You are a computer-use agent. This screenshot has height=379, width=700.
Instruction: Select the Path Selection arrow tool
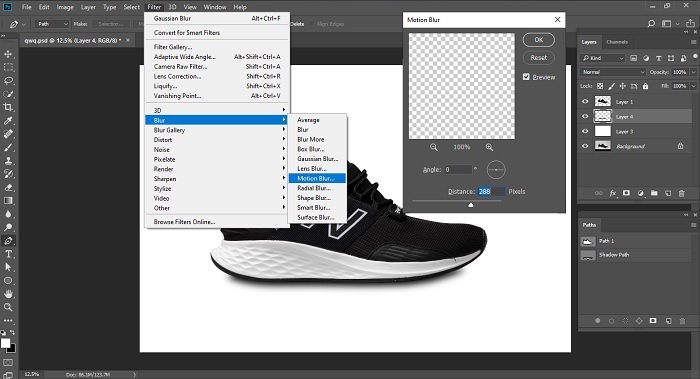(8, 267)
